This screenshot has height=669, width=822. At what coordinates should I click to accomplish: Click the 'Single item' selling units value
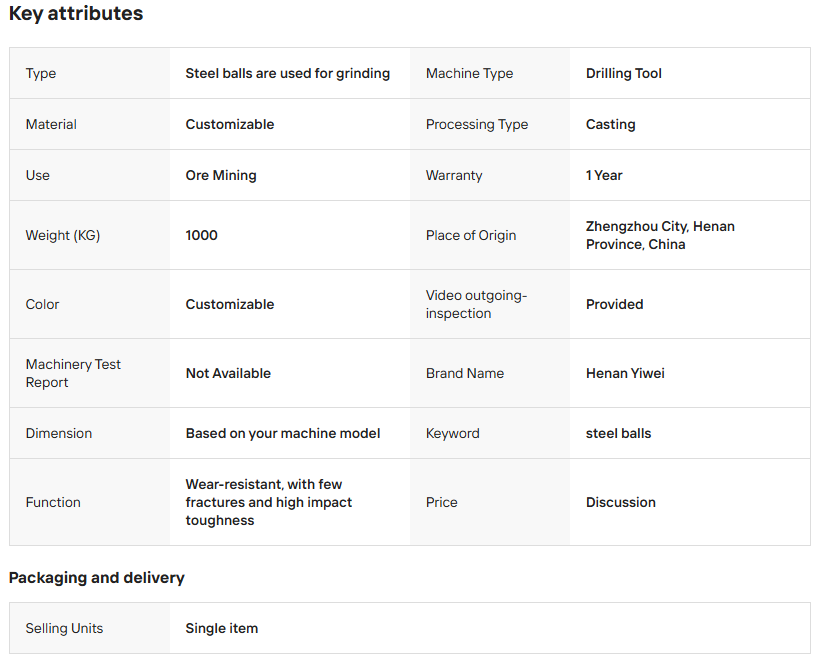[221, 628]
